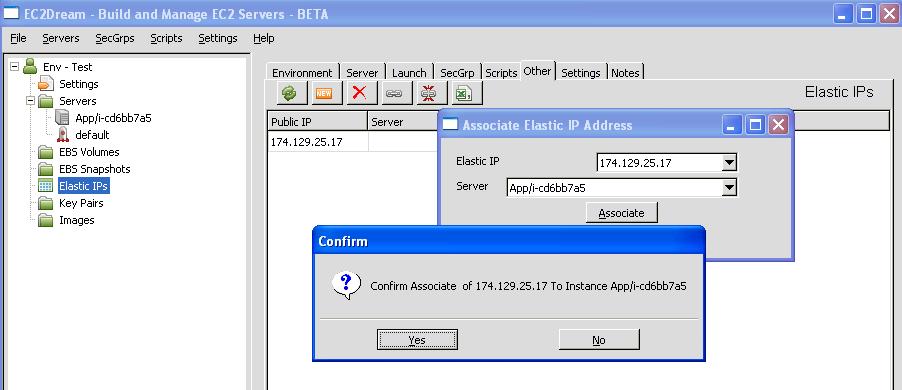This screenshot has width=902, height=390.
Task: Click the Server combo box field
Action: click(621, 187)
